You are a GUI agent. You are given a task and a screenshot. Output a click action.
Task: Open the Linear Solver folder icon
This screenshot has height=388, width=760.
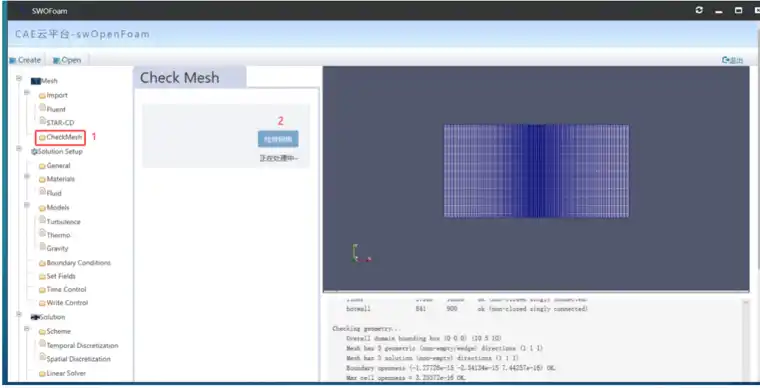pos(42,374)
